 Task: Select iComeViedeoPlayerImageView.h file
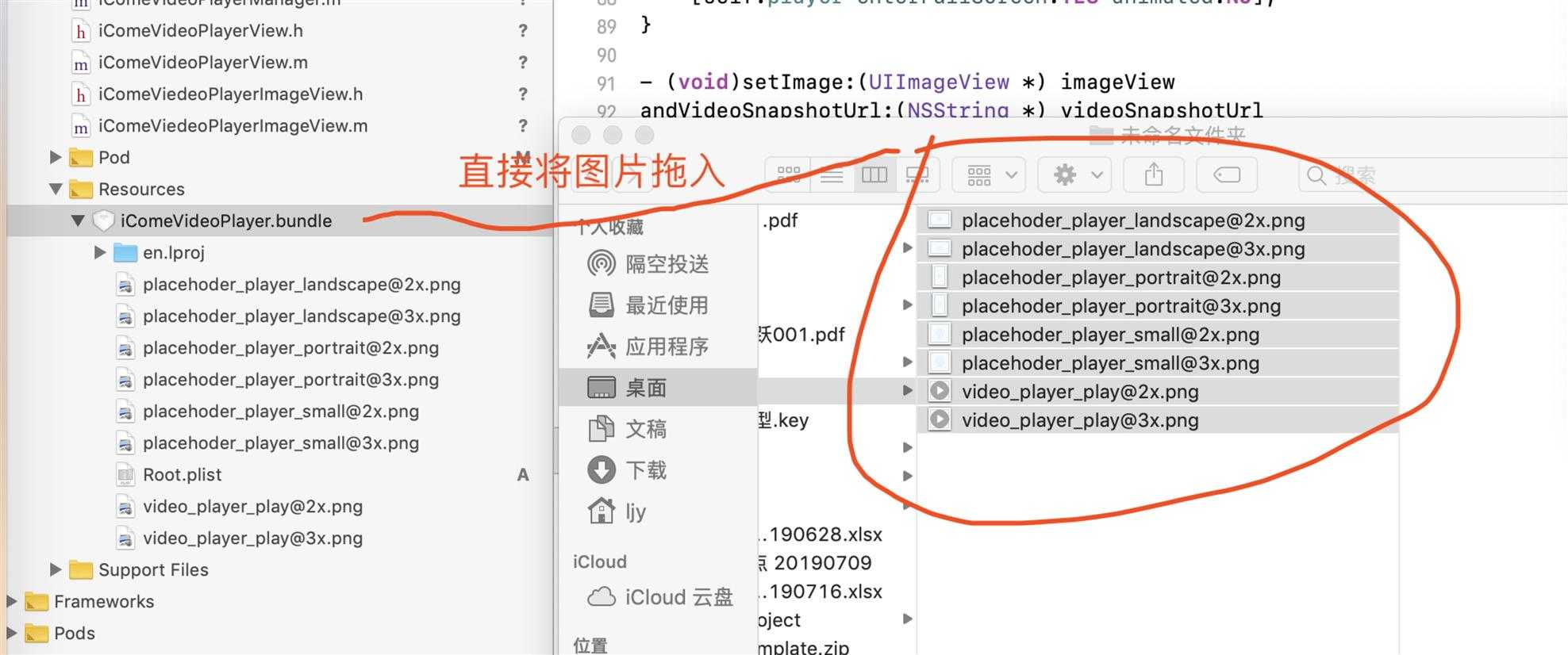(x=231, y=94)
